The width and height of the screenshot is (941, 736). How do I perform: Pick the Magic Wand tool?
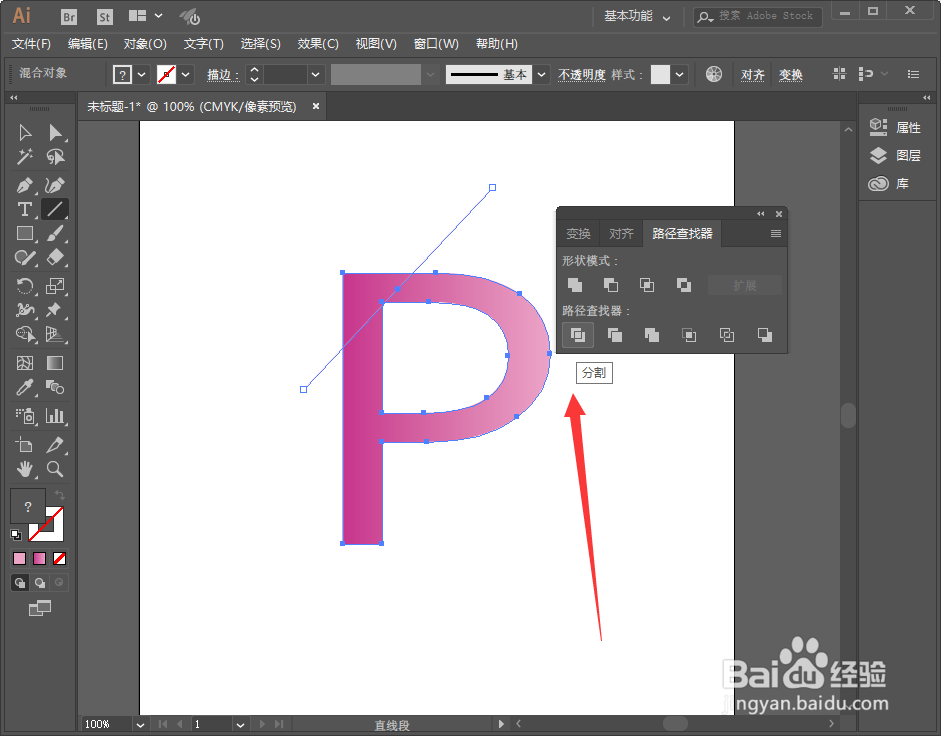coord(25,157)
